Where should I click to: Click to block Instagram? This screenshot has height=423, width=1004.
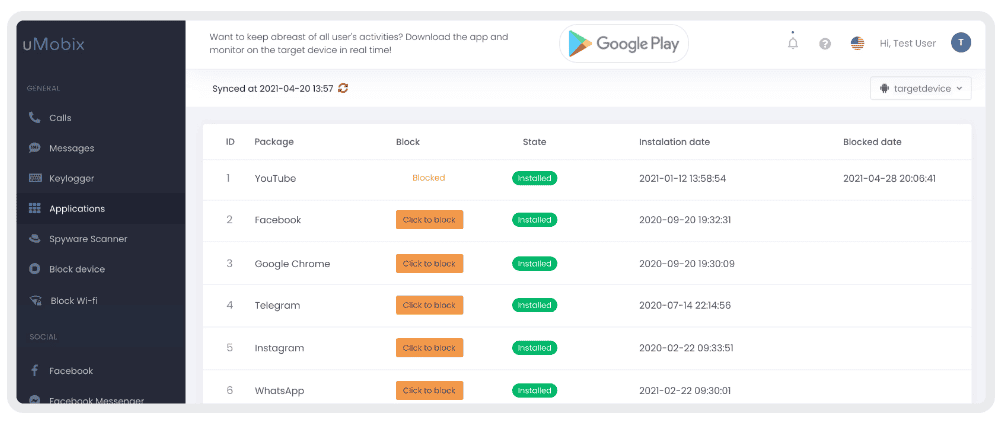point(429,348)
